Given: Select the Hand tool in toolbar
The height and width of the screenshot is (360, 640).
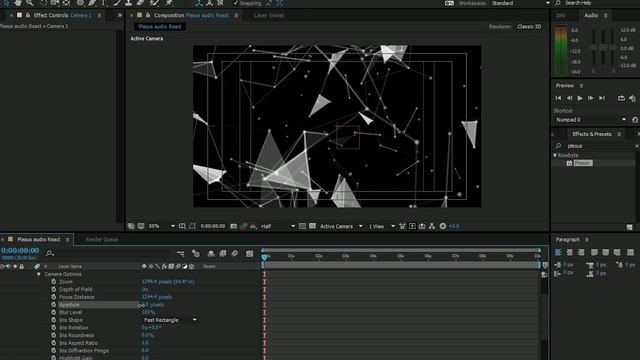Looking at the screenshot, I should coord(18,3).
